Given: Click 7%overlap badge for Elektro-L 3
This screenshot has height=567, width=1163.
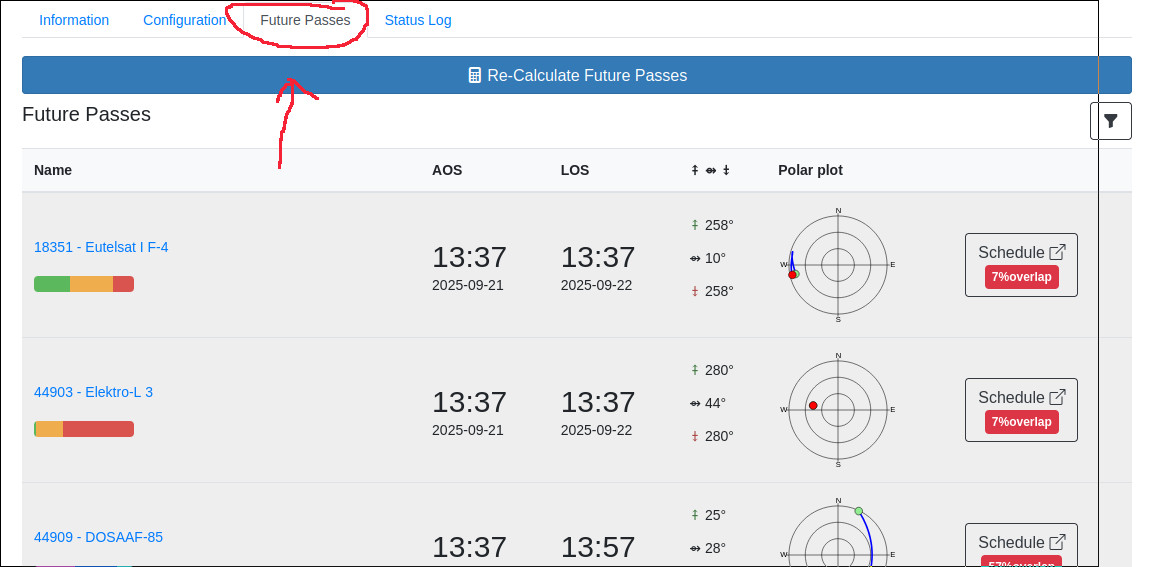Looking at the screenshot, I should coord(1021,422).
